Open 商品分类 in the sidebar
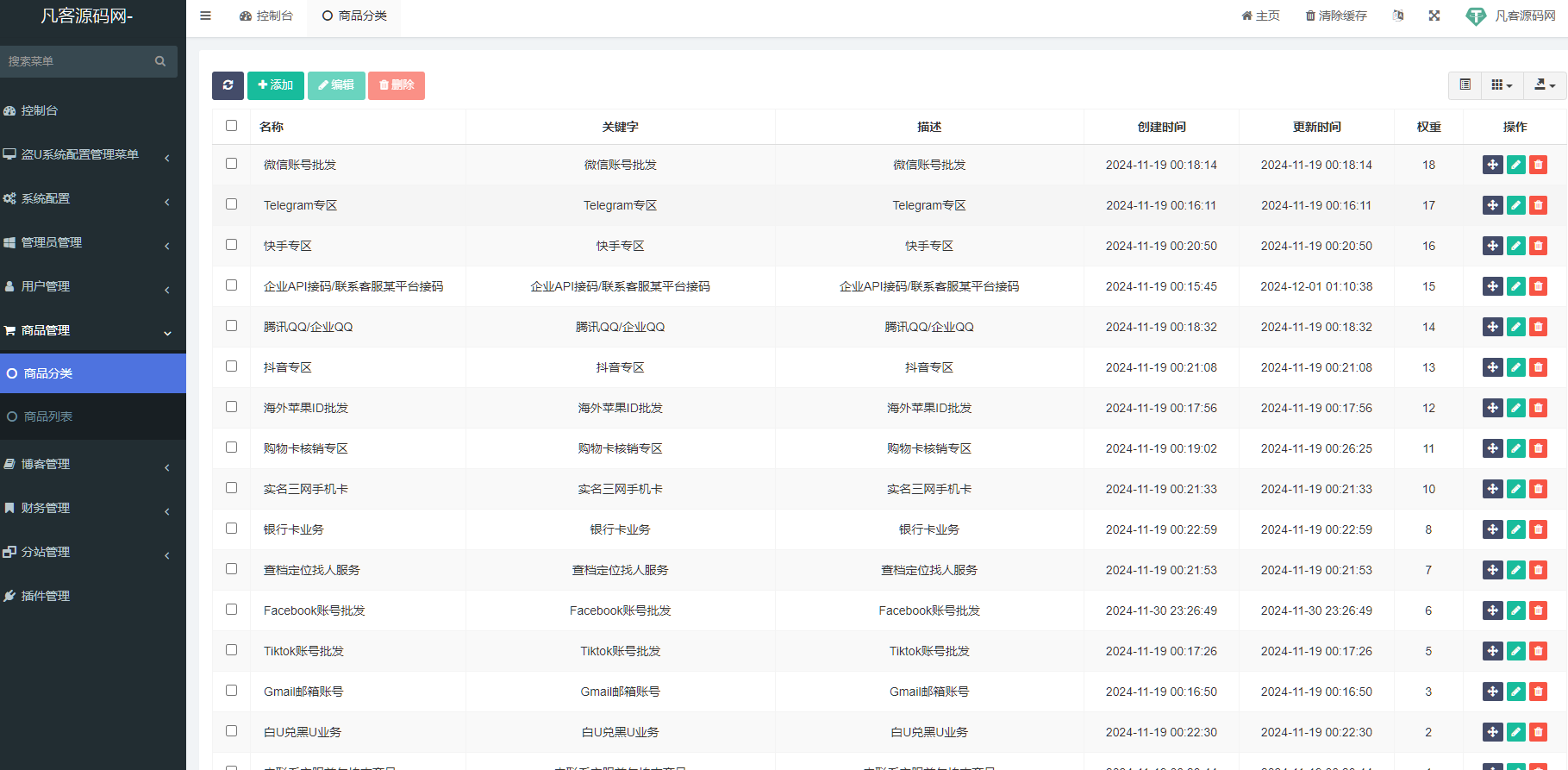1568x770 pixels. pyautogui.click(x=93, y=373)
